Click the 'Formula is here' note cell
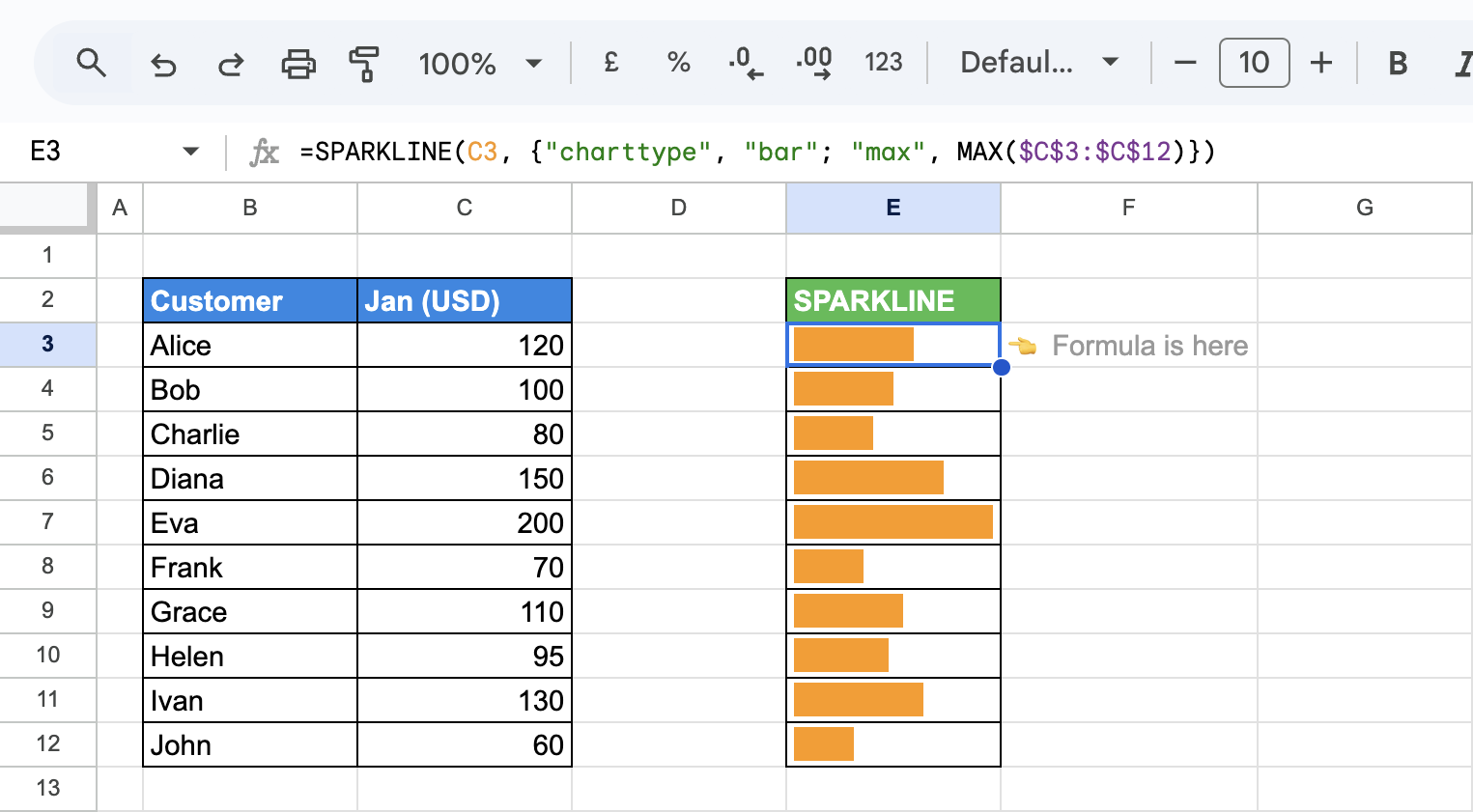The width and height of the screenshot is (1473, 812). [x=1128, y=345]
